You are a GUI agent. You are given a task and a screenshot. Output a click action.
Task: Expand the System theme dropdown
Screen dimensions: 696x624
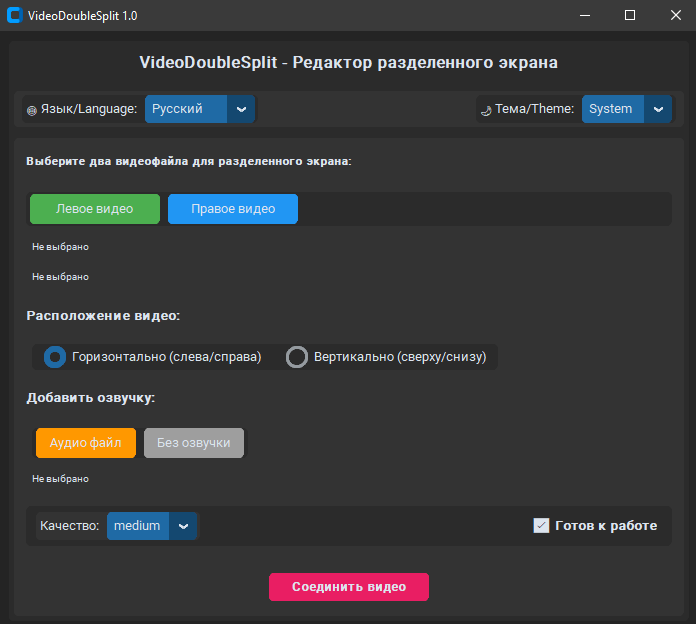[x=615, y=109]
